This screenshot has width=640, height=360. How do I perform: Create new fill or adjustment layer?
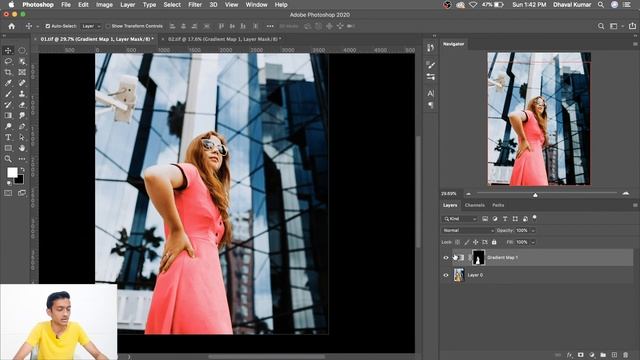pos(592,355)
